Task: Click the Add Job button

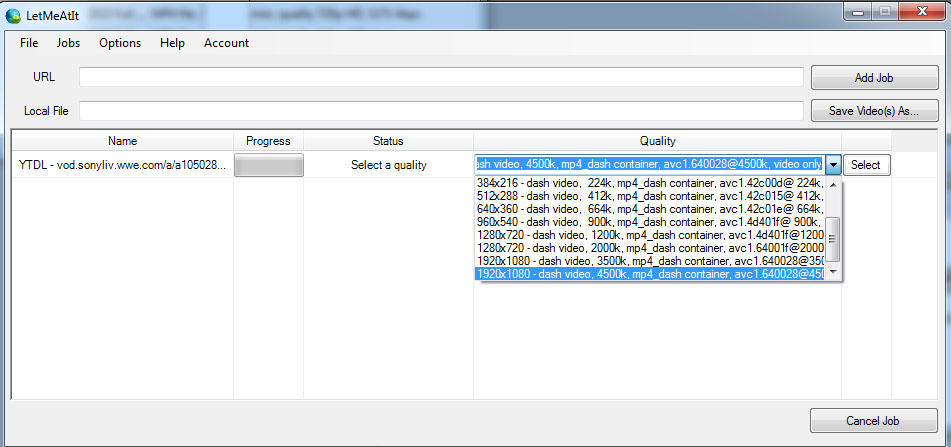Action: click(x=874, y=78)
